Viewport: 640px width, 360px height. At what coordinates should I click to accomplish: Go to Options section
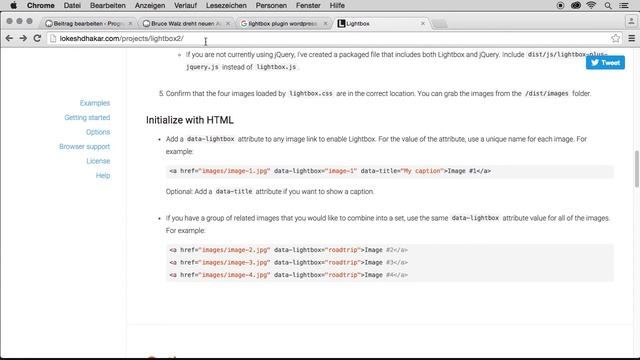click(98, 132)
